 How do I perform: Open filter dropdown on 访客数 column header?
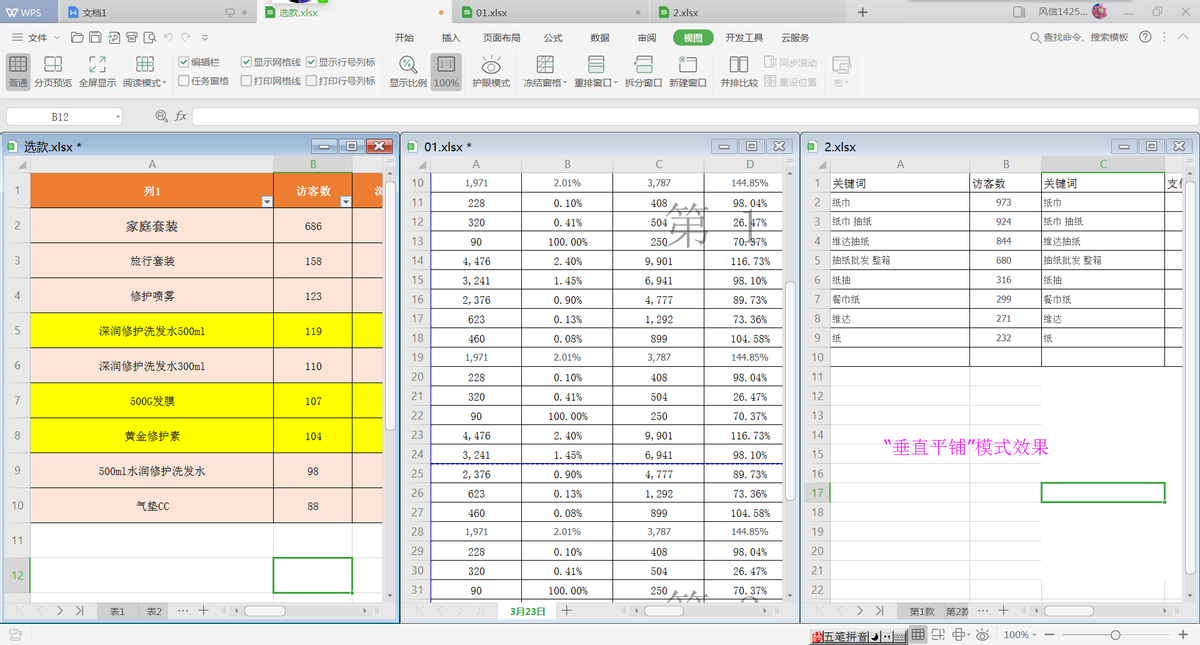coord(345,201)
